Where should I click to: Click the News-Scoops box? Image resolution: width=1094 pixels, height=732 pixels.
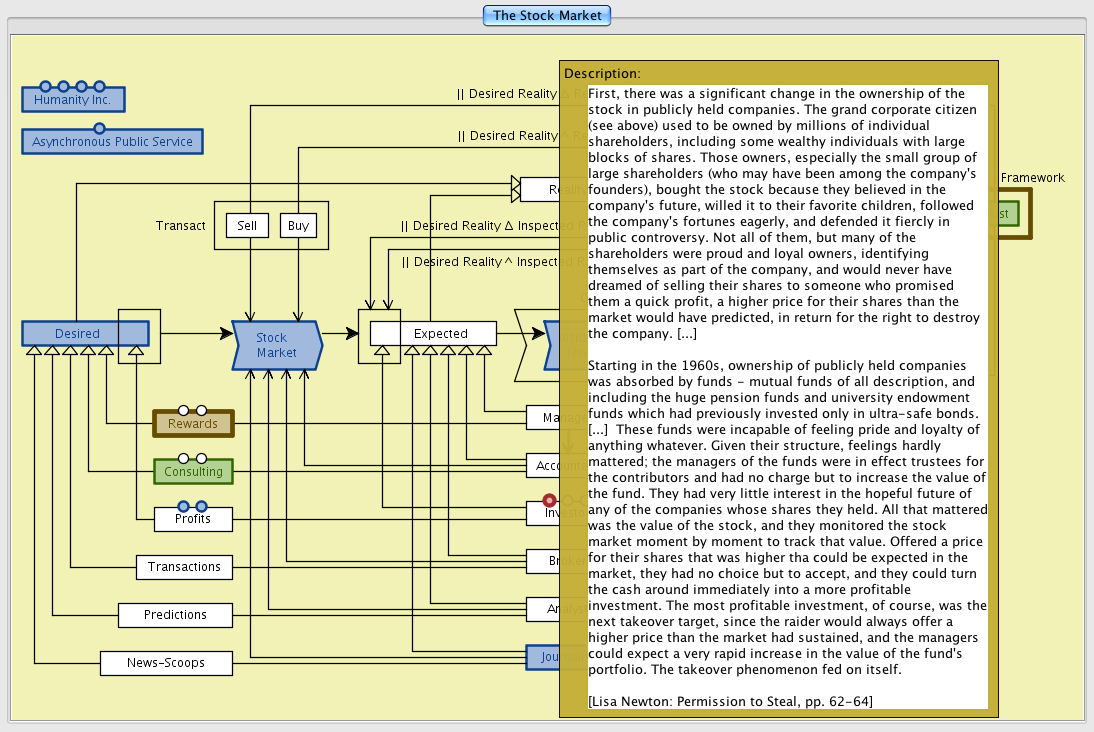(x=166, y=662)
